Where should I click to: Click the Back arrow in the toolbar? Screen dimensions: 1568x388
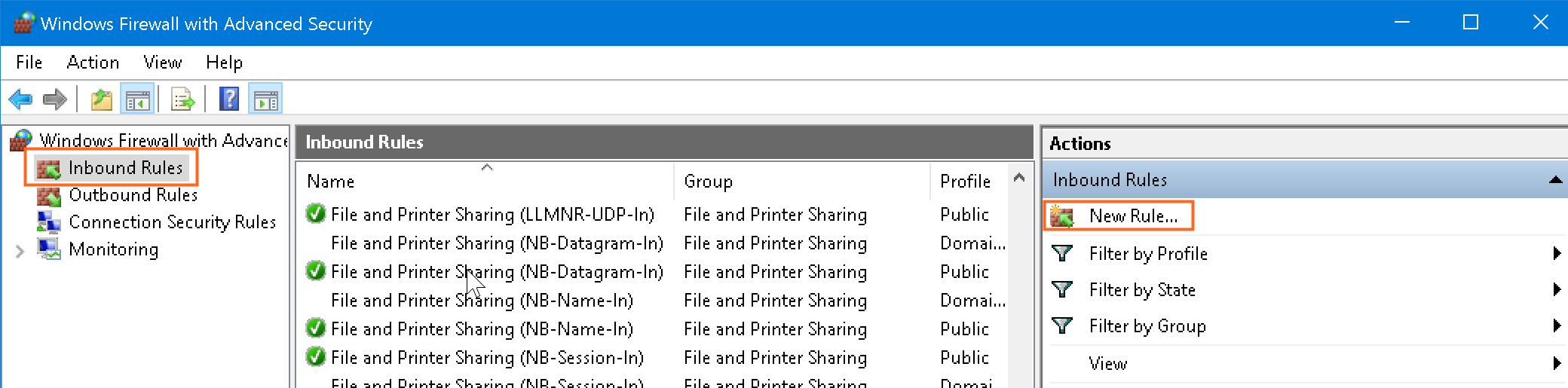[x=20, y=99]
